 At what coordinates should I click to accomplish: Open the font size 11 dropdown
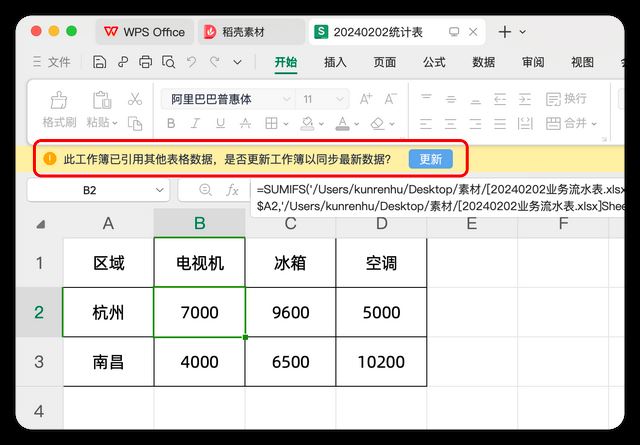tap(340, 99)
